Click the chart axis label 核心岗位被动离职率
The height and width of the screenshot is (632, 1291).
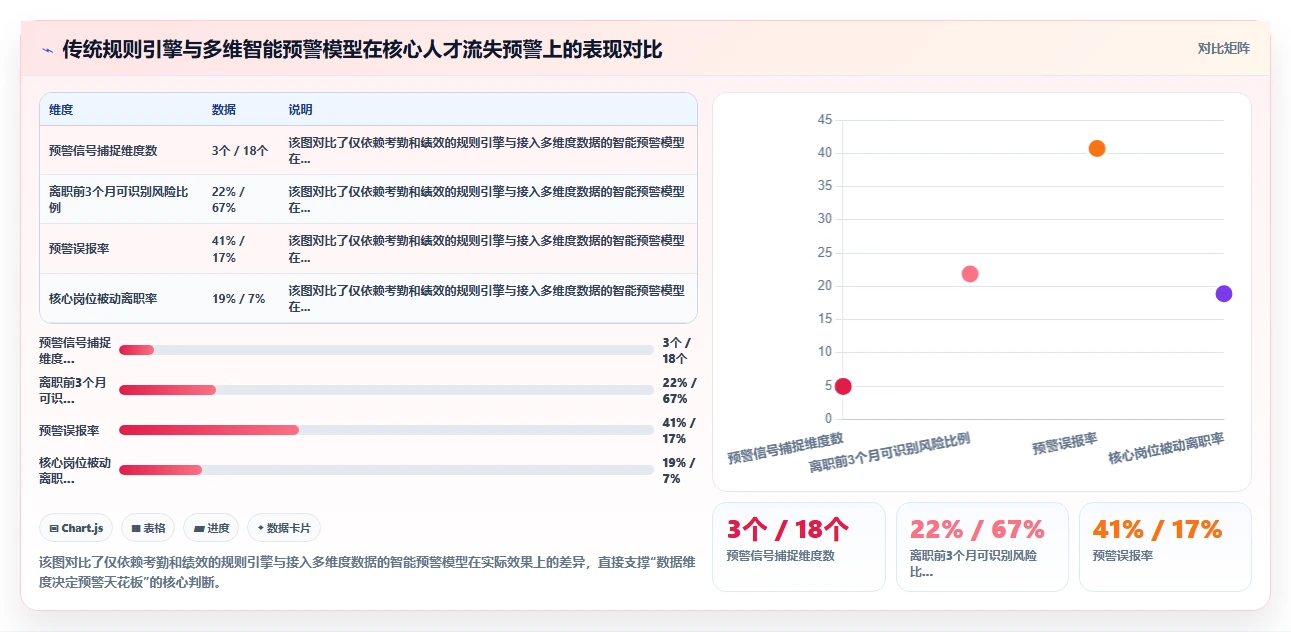pyautogui.click(x=1166, y=448)
